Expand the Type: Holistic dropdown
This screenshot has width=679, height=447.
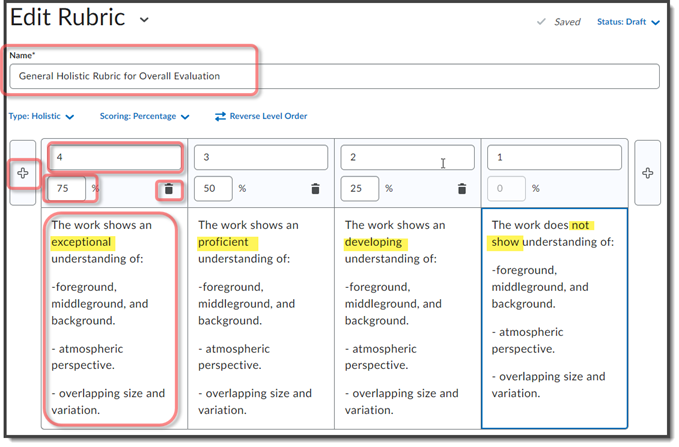click(x=41, y=116)
